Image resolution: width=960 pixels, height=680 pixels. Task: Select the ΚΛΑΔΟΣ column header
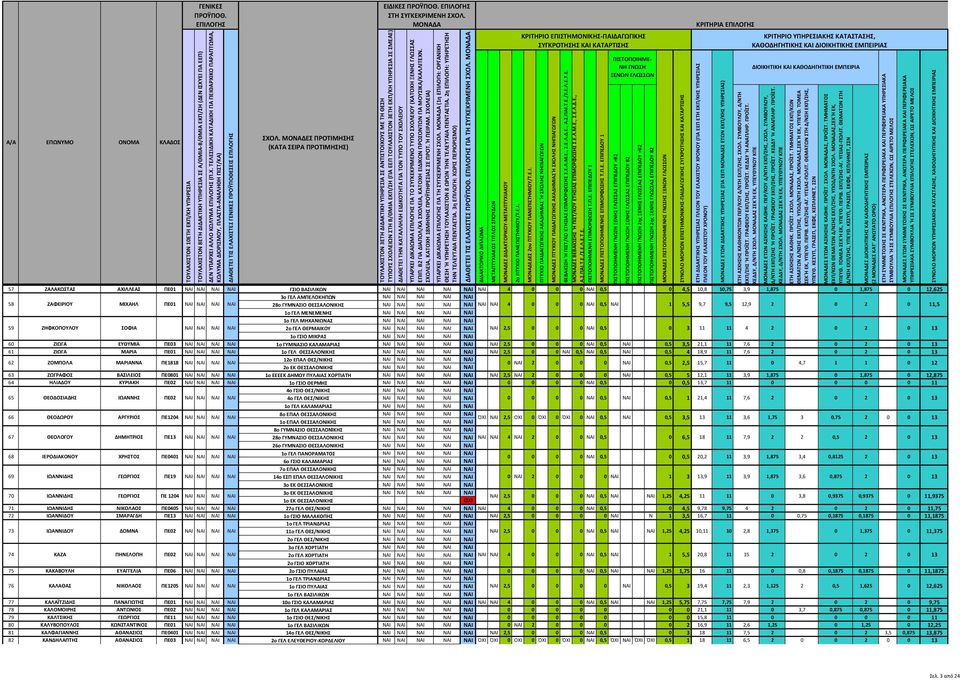tap(170, 142)
